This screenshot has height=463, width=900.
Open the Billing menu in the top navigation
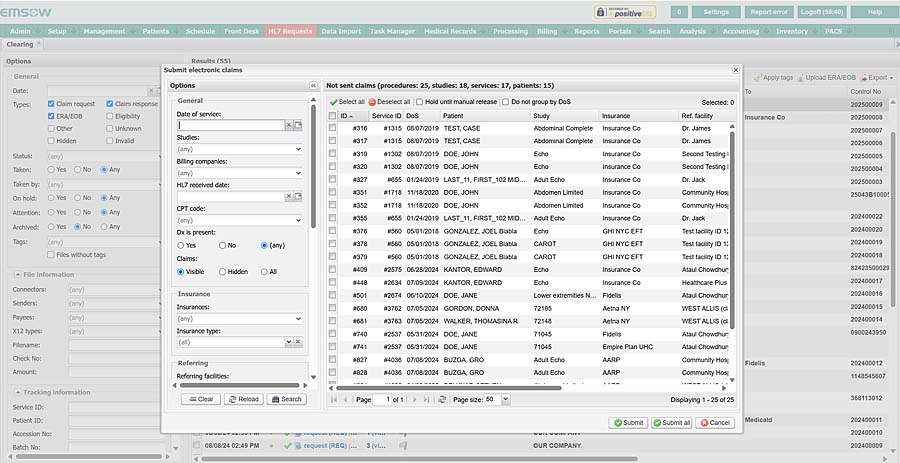[547, 32]
